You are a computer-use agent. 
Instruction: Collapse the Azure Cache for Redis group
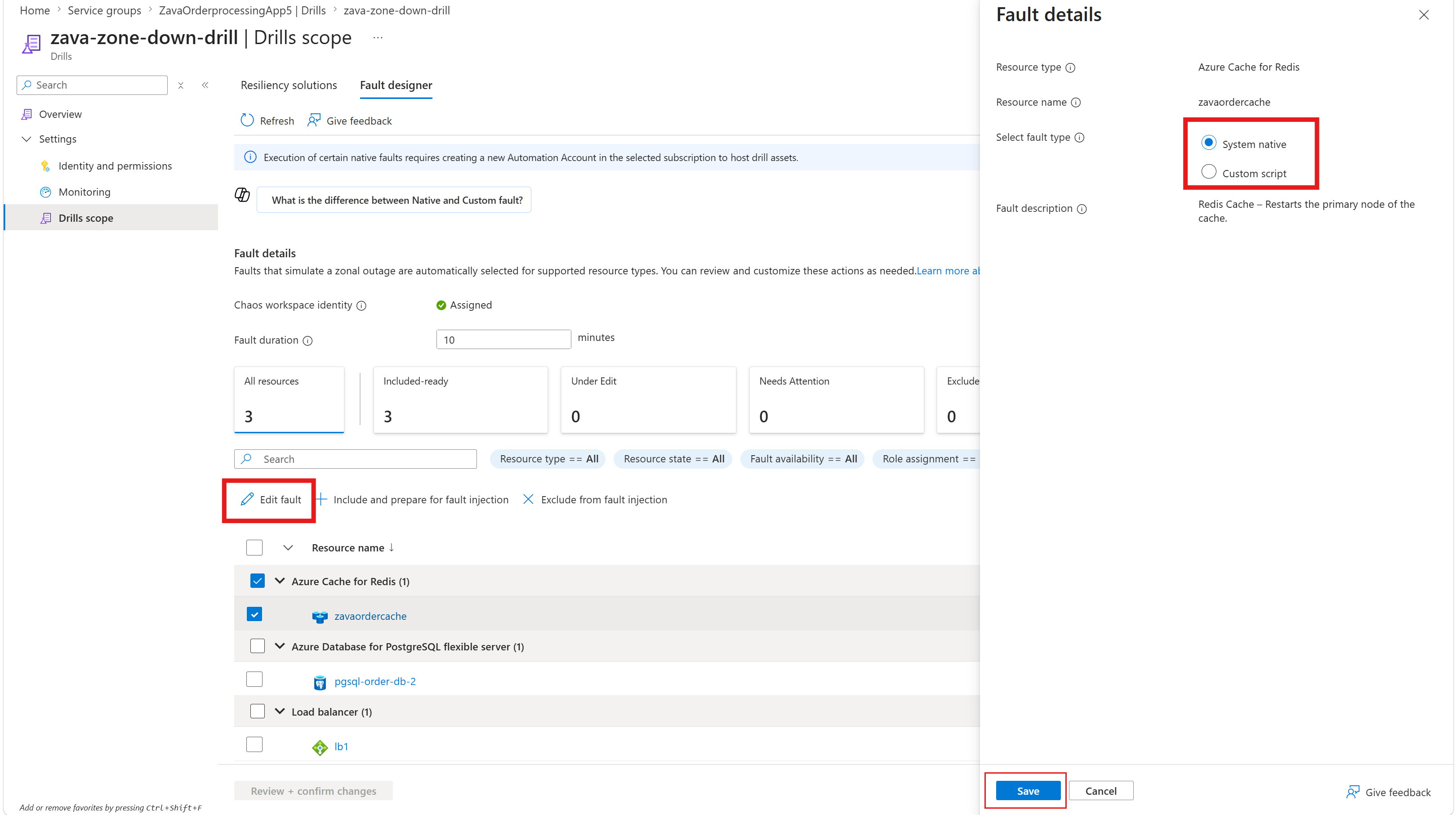pyautogui.click(x=280, y=581)
